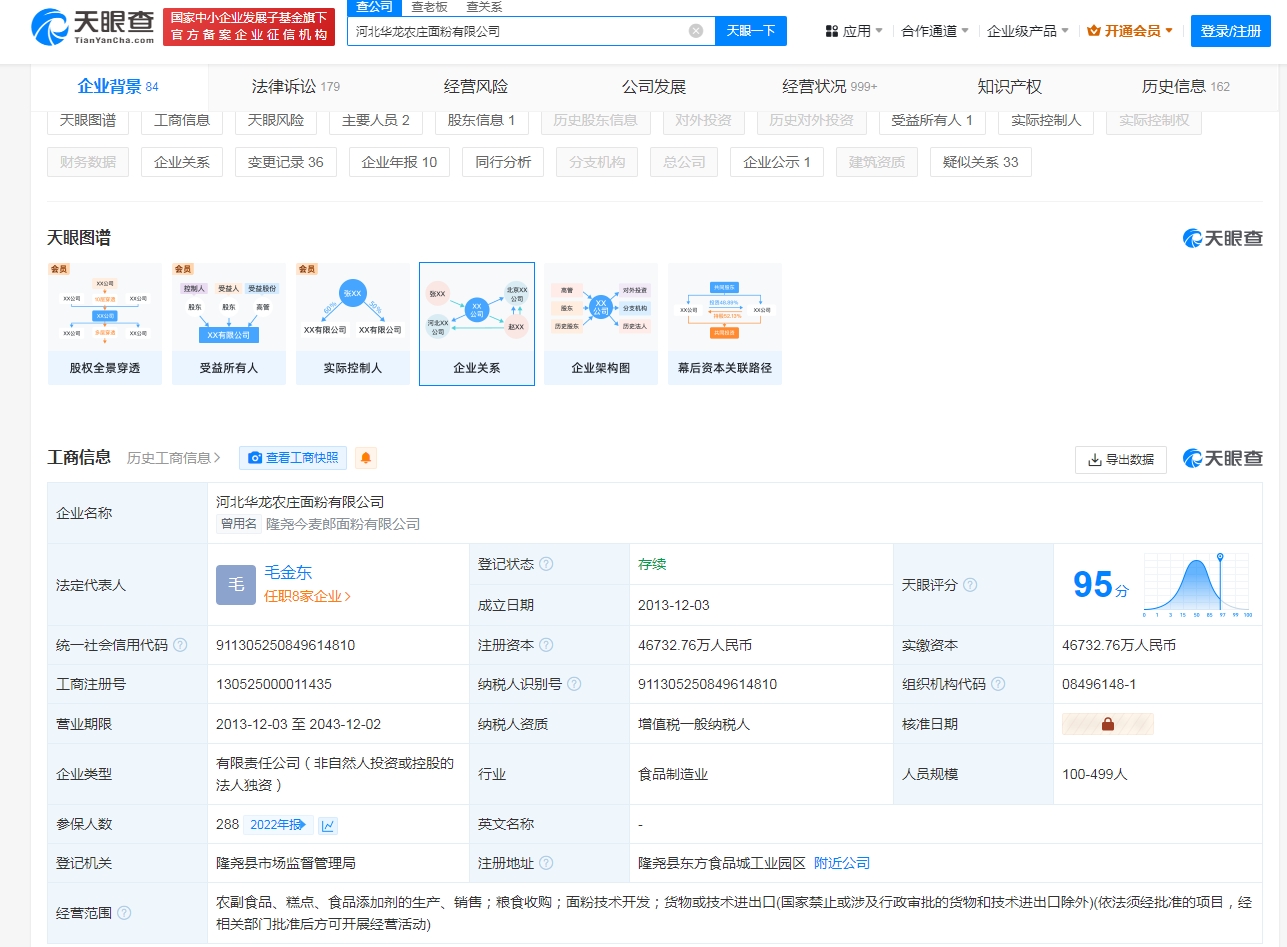This screenshot has height=947, width=1287.
Task: Open the 企业背景 tab
Action: click(118, 87)
